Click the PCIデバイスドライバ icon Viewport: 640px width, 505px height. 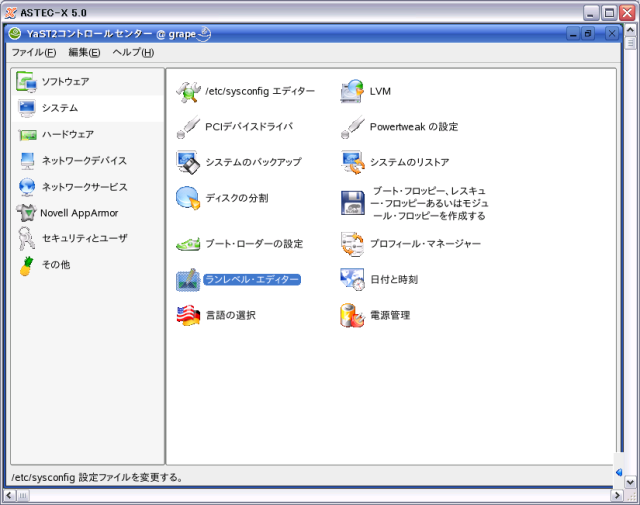coord(188,127)
